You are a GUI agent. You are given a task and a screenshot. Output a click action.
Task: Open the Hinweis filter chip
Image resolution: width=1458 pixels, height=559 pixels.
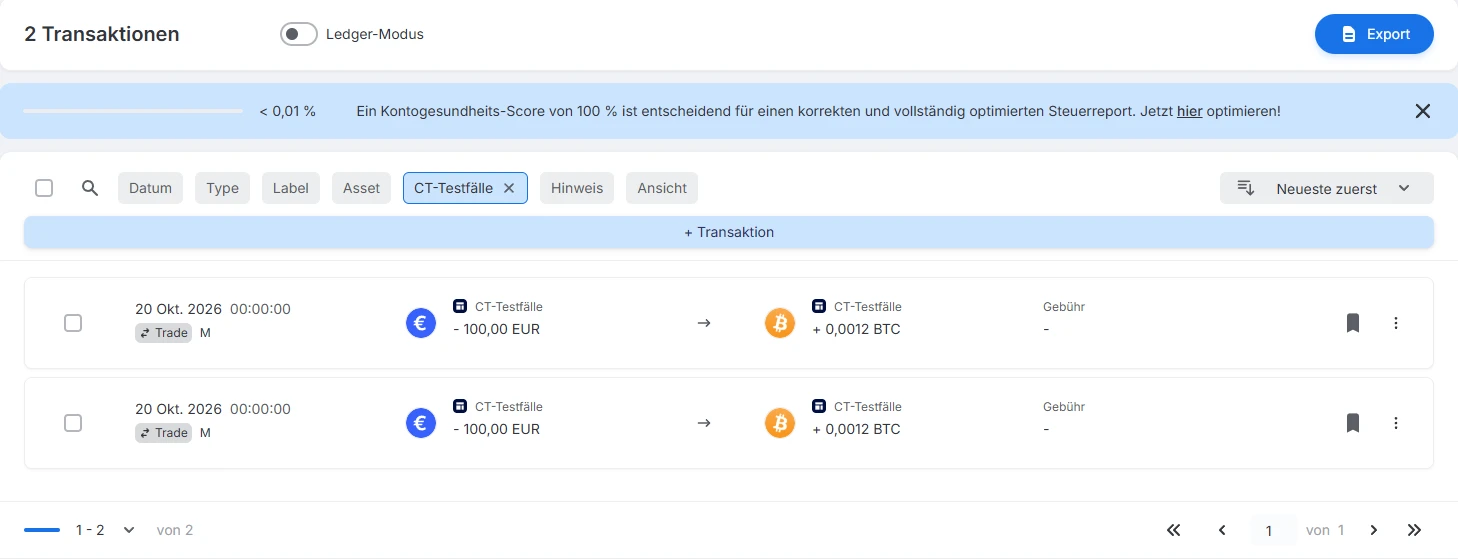pos(577,188)
